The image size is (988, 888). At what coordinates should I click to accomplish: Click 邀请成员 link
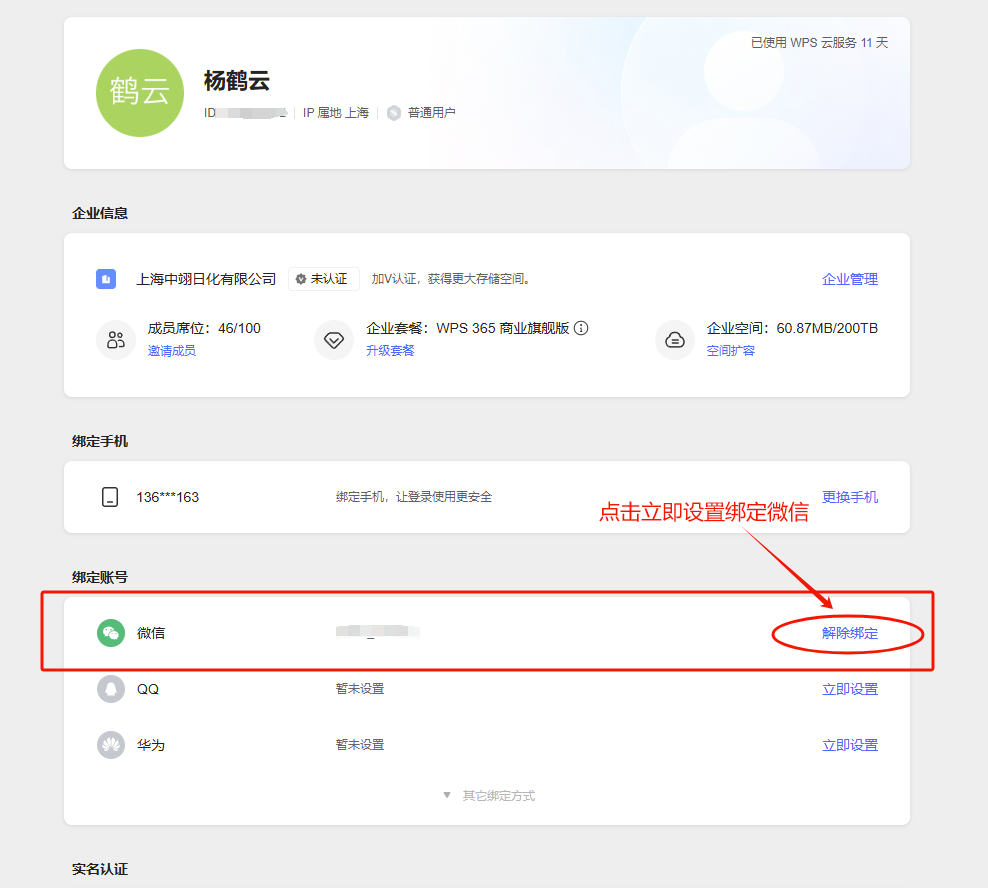pos(172,350)
